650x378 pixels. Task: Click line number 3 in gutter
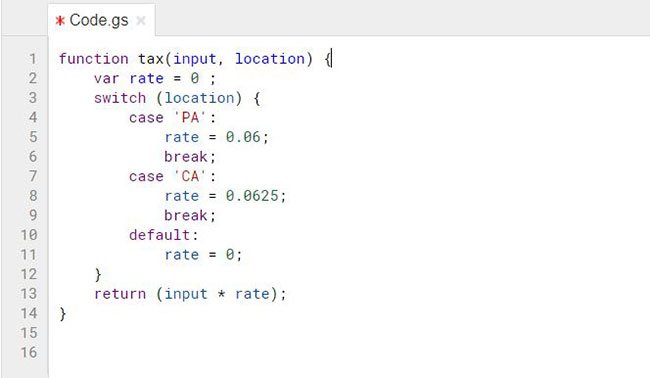click(x=33, y=98)
